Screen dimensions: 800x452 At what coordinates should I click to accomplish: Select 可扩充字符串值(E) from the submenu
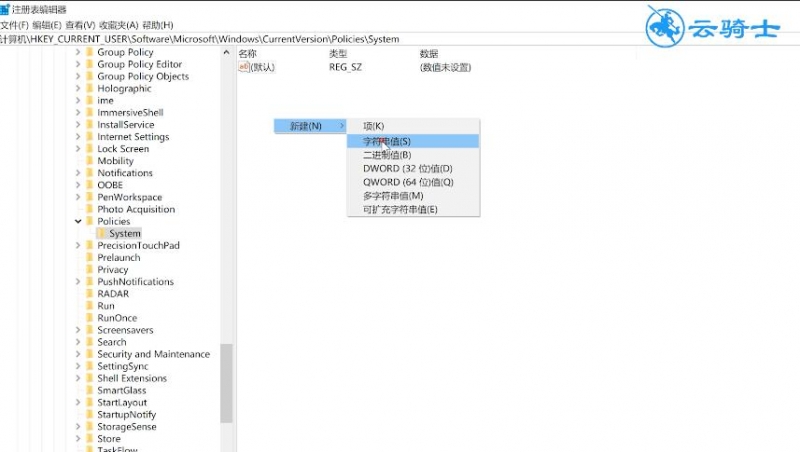pos(413,210)
